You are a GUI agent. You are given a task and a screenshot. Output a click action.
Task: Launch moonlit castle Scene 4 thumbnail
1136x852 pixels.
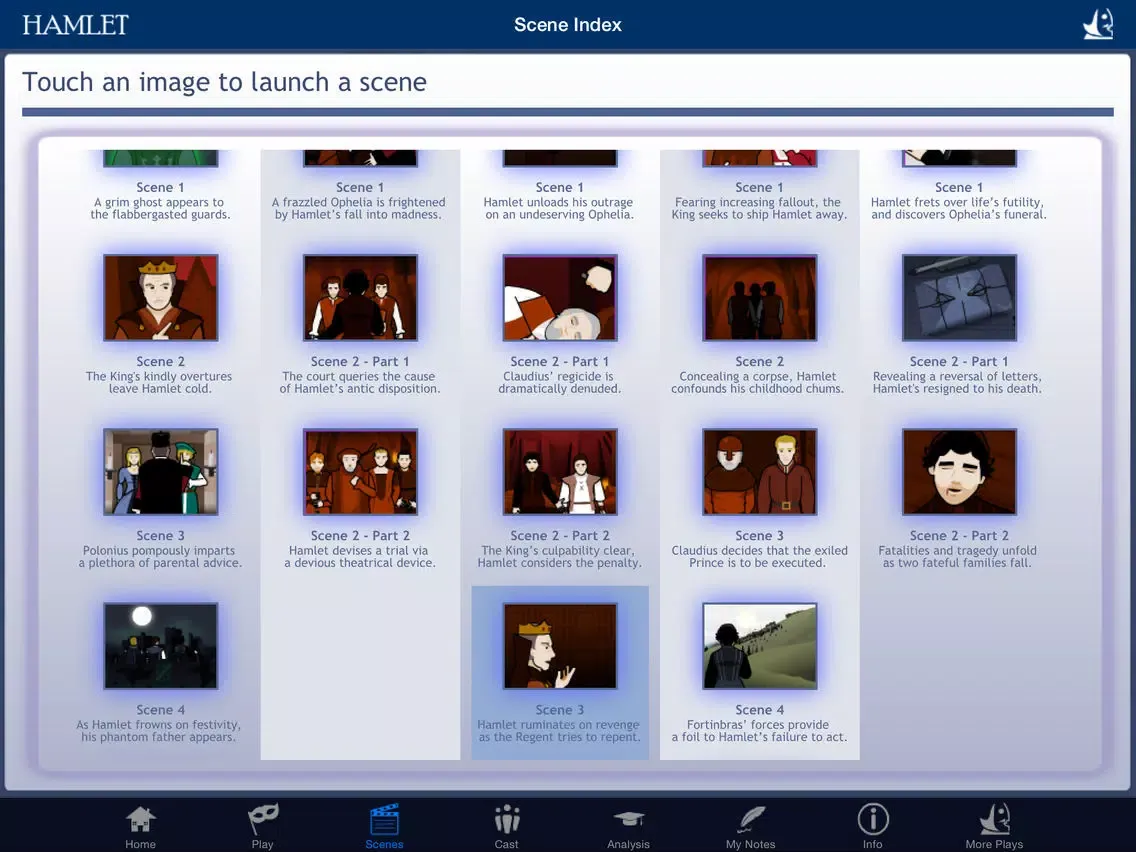[x=161, y=646]
